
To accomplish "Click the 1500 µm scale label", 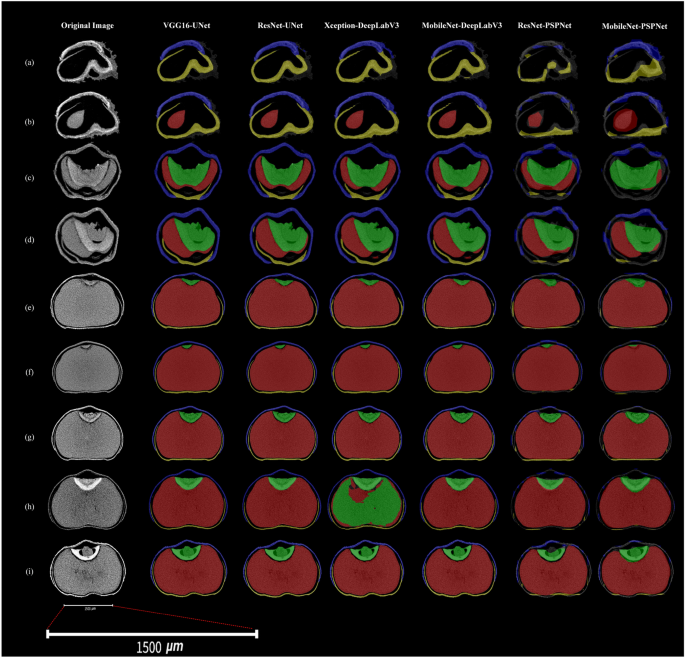I will [x=160, y=647].
